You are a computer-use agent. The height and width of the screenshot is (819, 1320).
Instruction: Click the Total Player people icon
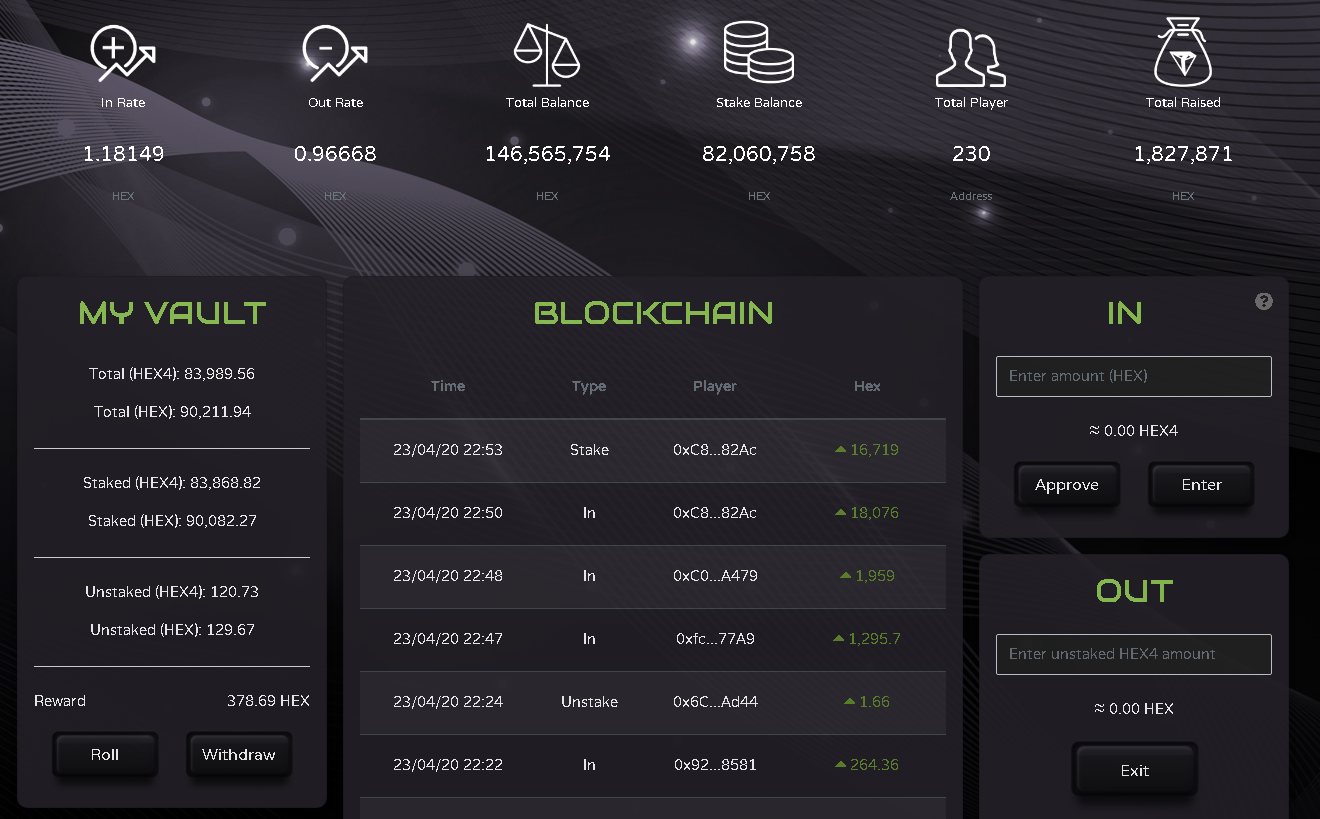pyautogui.click(x=971, y=58)
